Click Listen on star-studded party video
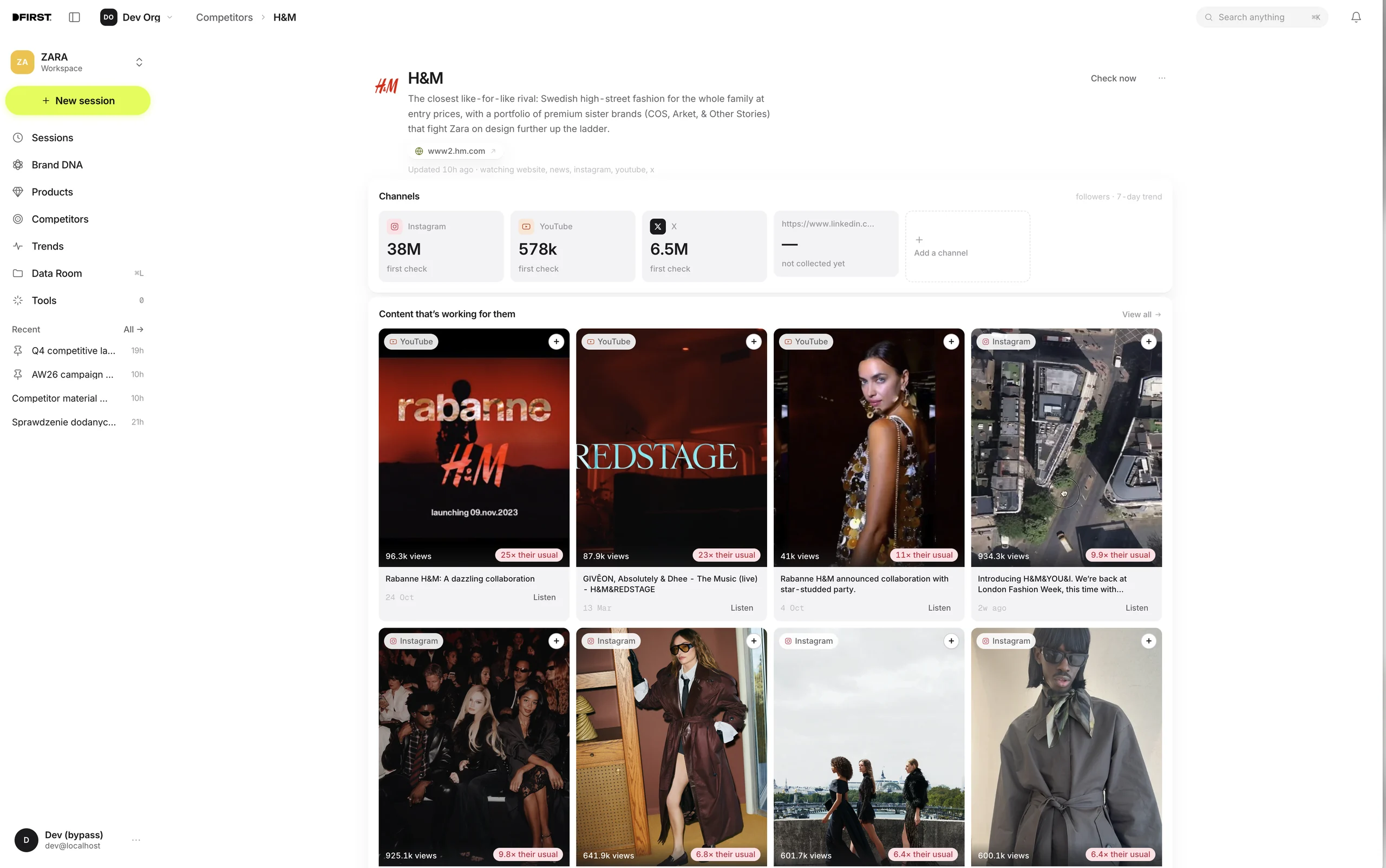 click(x=939, y=608)
